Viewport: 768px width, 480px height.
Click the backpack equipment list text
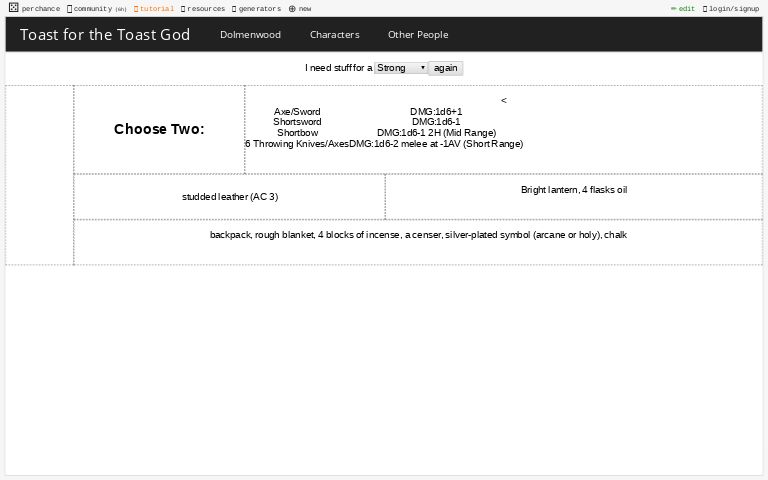(418, 235)
